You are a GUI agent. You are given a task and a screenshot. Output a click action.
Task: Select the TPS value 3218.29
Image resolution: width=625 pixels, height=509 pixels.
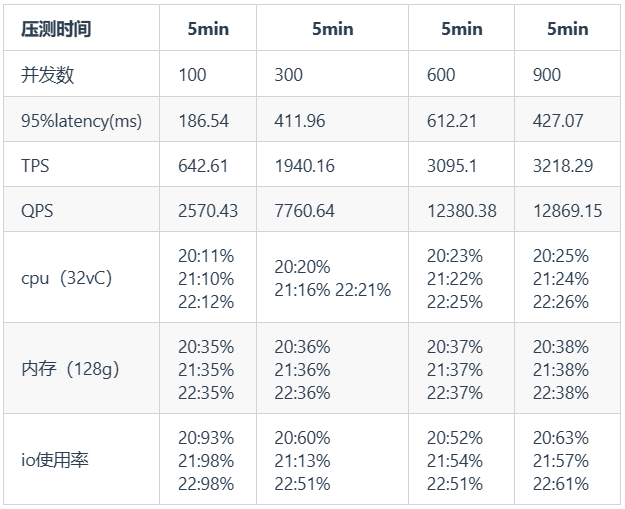click(x=562, y=166)
